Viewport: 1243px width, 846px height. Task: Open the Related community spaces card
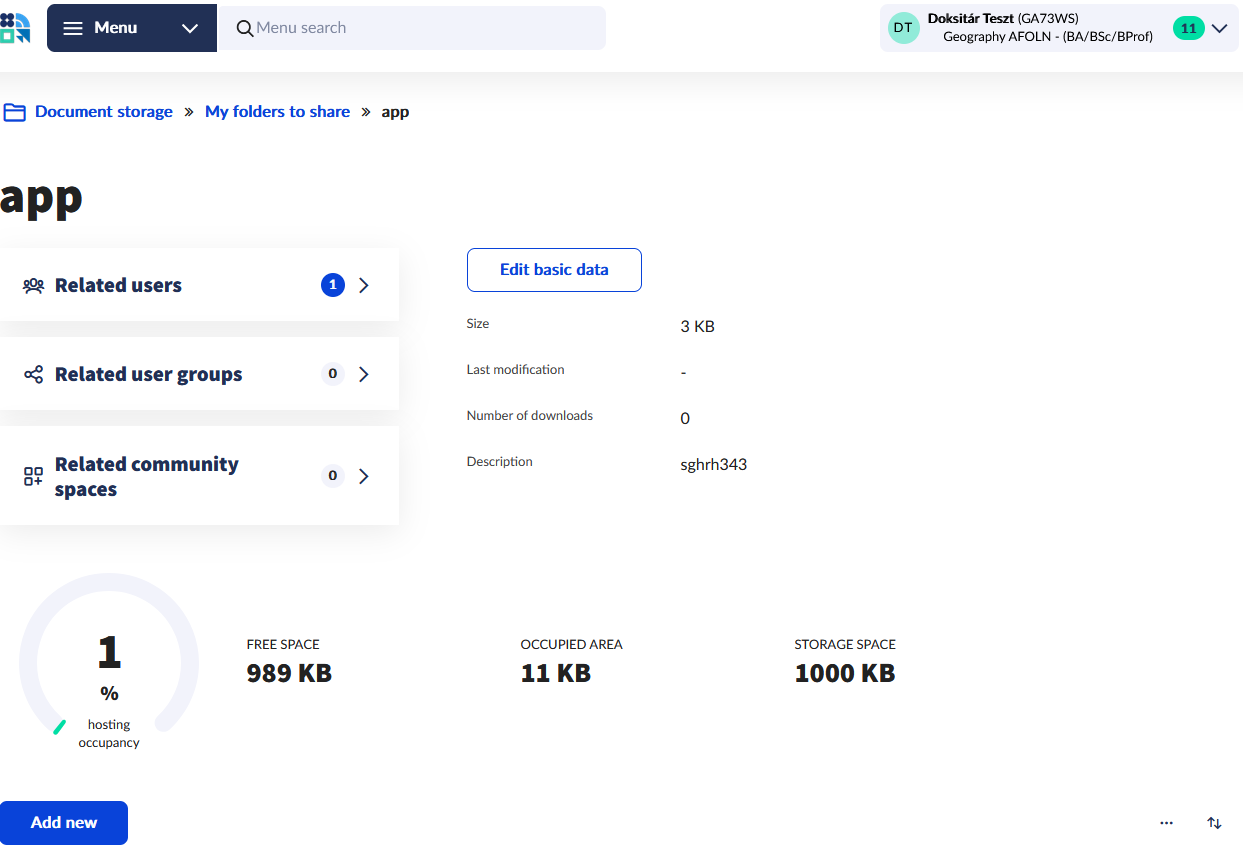199,476
